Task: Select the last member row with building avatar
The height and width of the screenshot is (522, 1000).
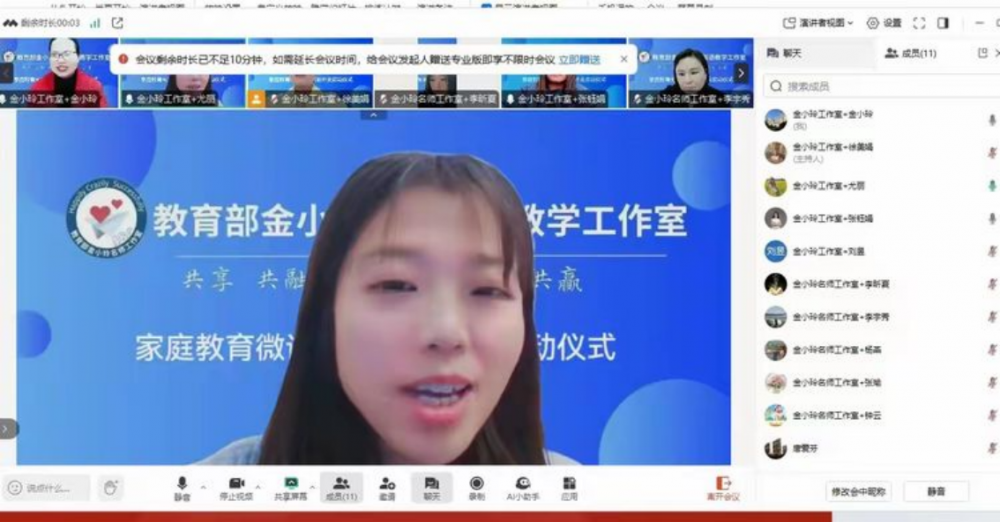Action: pyautogui.click(x=881, y=449)
